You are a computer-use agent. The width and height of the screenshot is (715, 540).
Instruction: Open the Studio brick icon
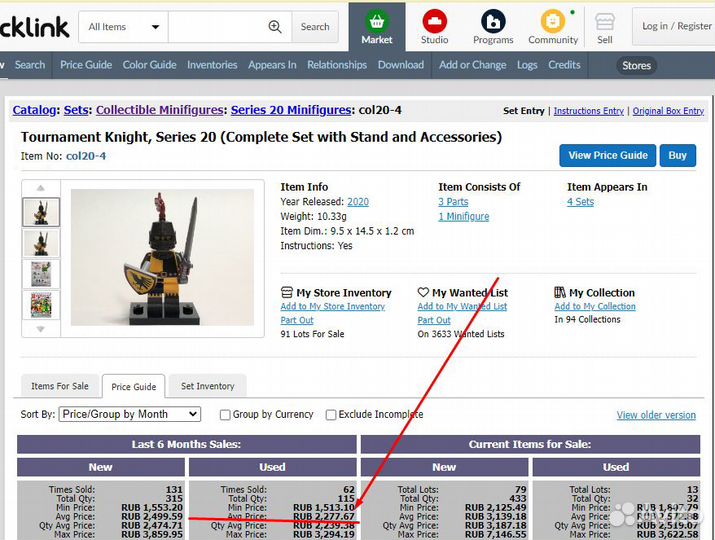pyautogui.click(x=434, y=21)
